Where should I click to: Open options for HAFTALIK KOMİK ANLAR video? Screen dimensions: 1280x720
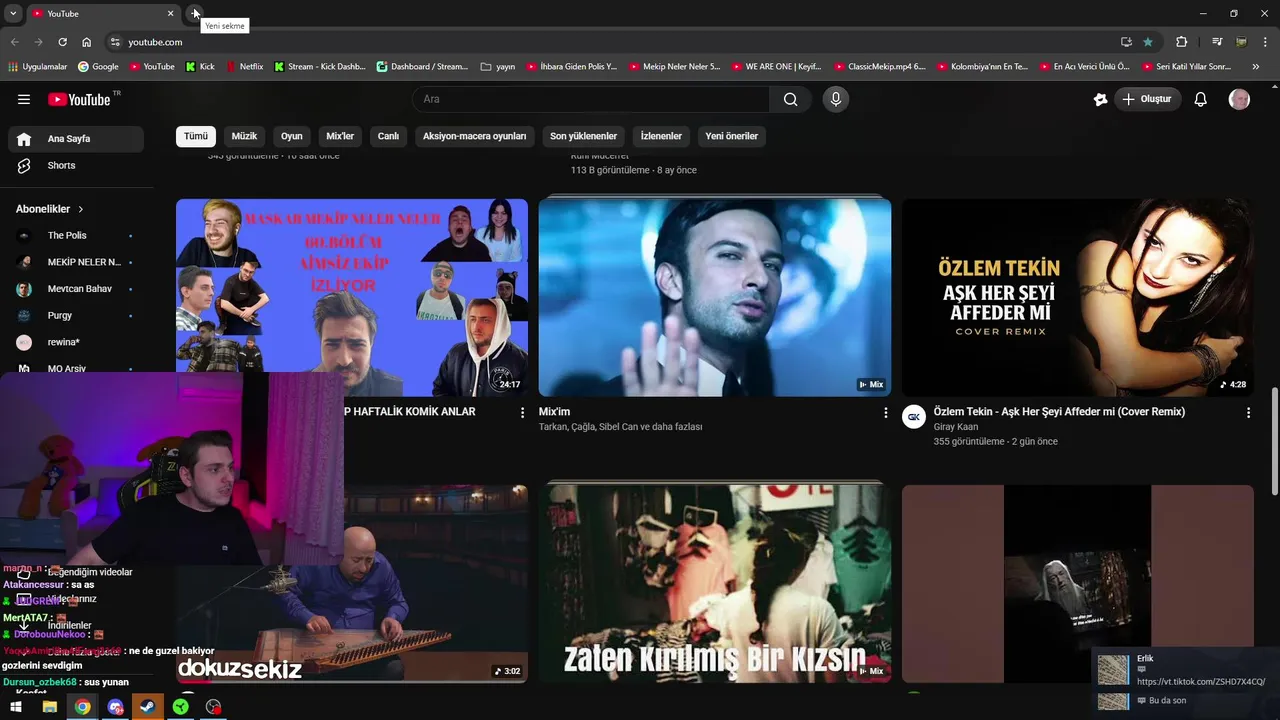coord(522,412)
